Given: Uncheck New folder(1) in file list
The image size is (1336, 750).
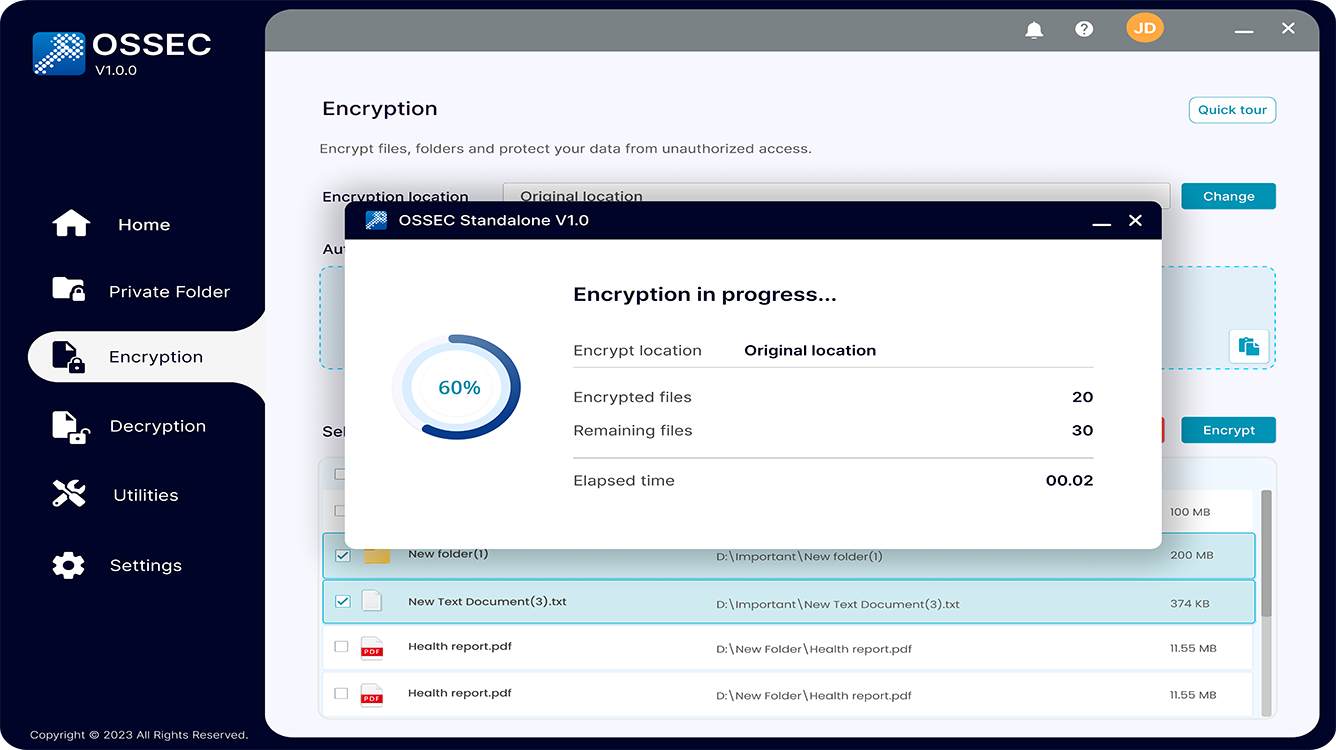Looking at the screenshot, I should click(343, 555).
